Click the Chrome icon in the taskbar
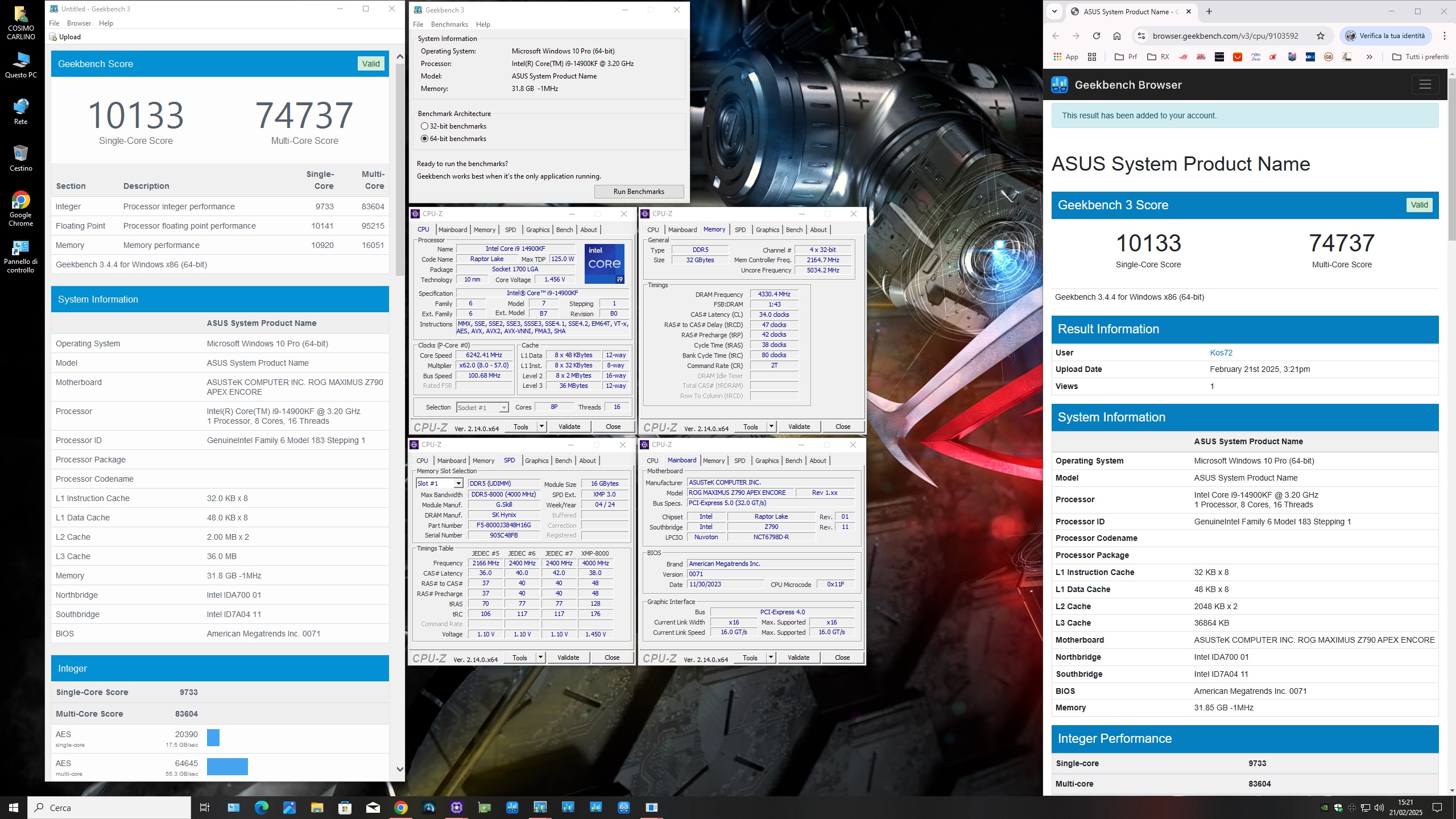This screenshot has width=1456, height=819. 400,808
